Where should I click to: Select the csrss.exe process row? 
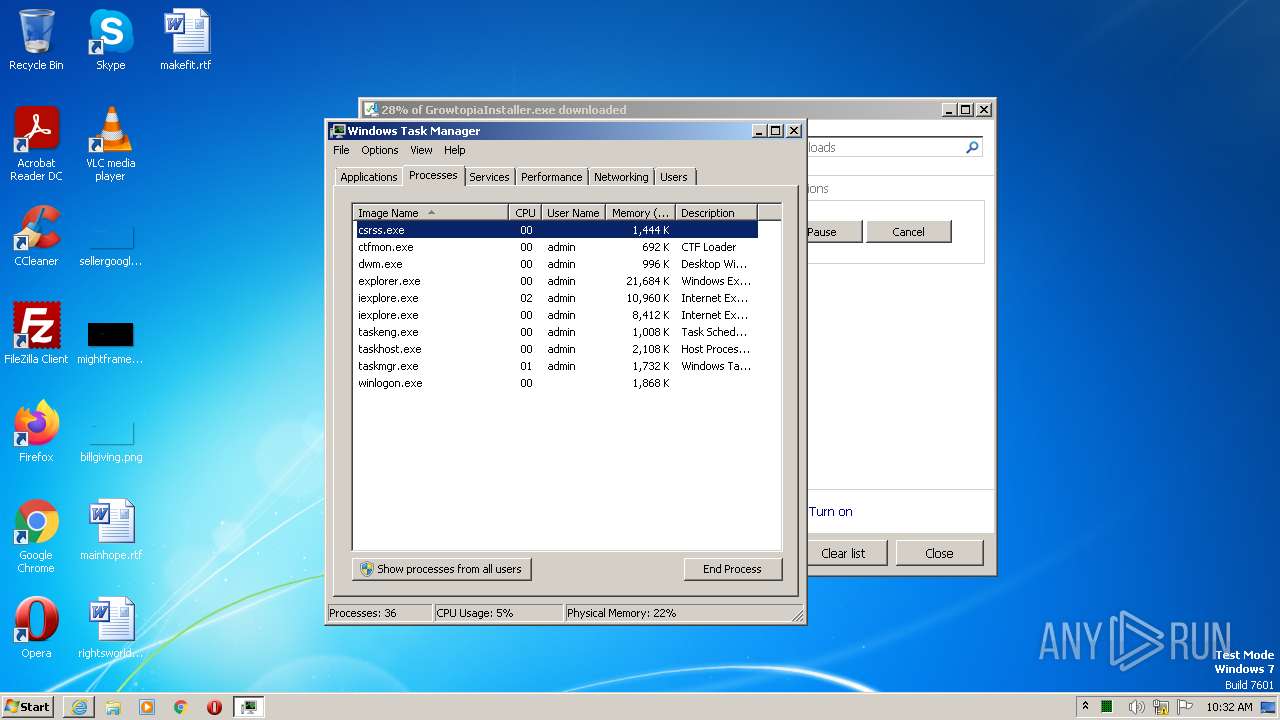pyautogui.click(x=555, y=230)
